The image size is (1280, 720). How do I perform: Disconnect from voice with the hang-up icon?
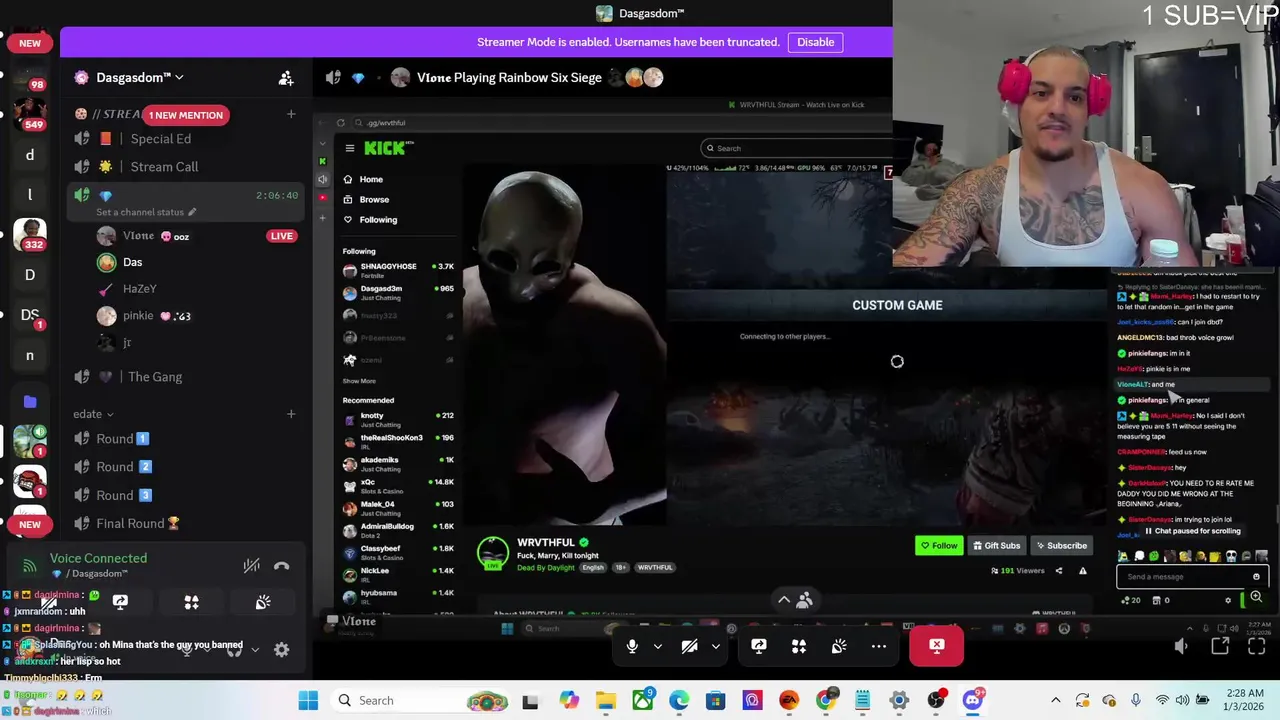click(x=282, y=566)
